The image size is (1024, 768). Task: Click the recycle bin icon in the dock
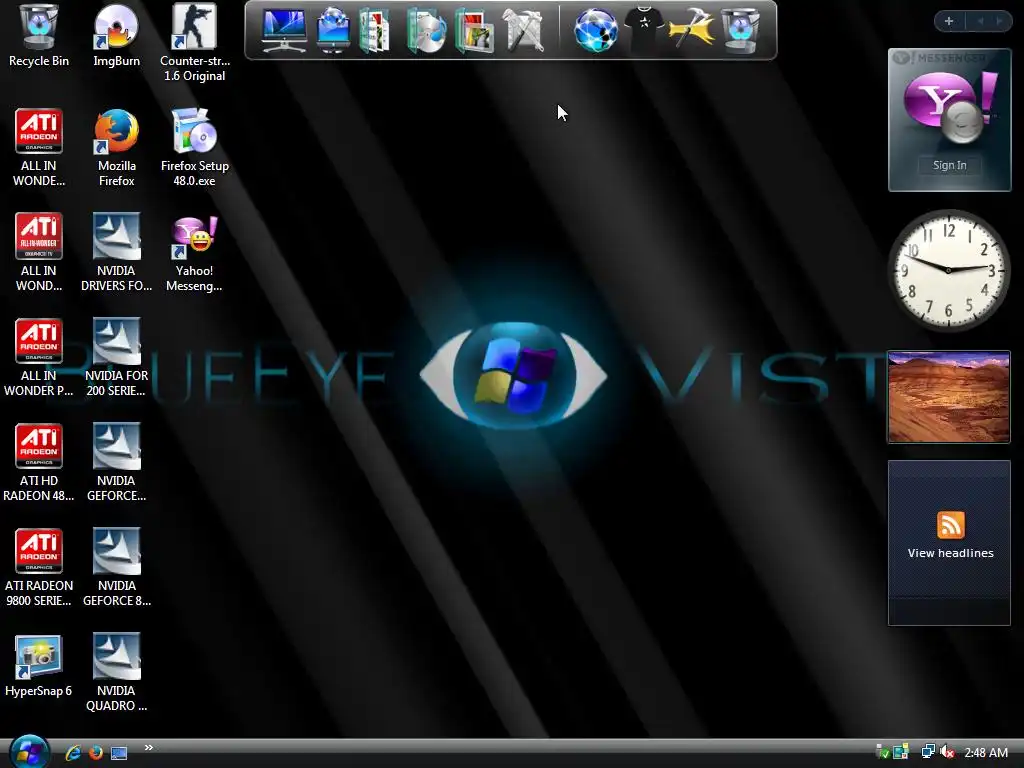740,30
